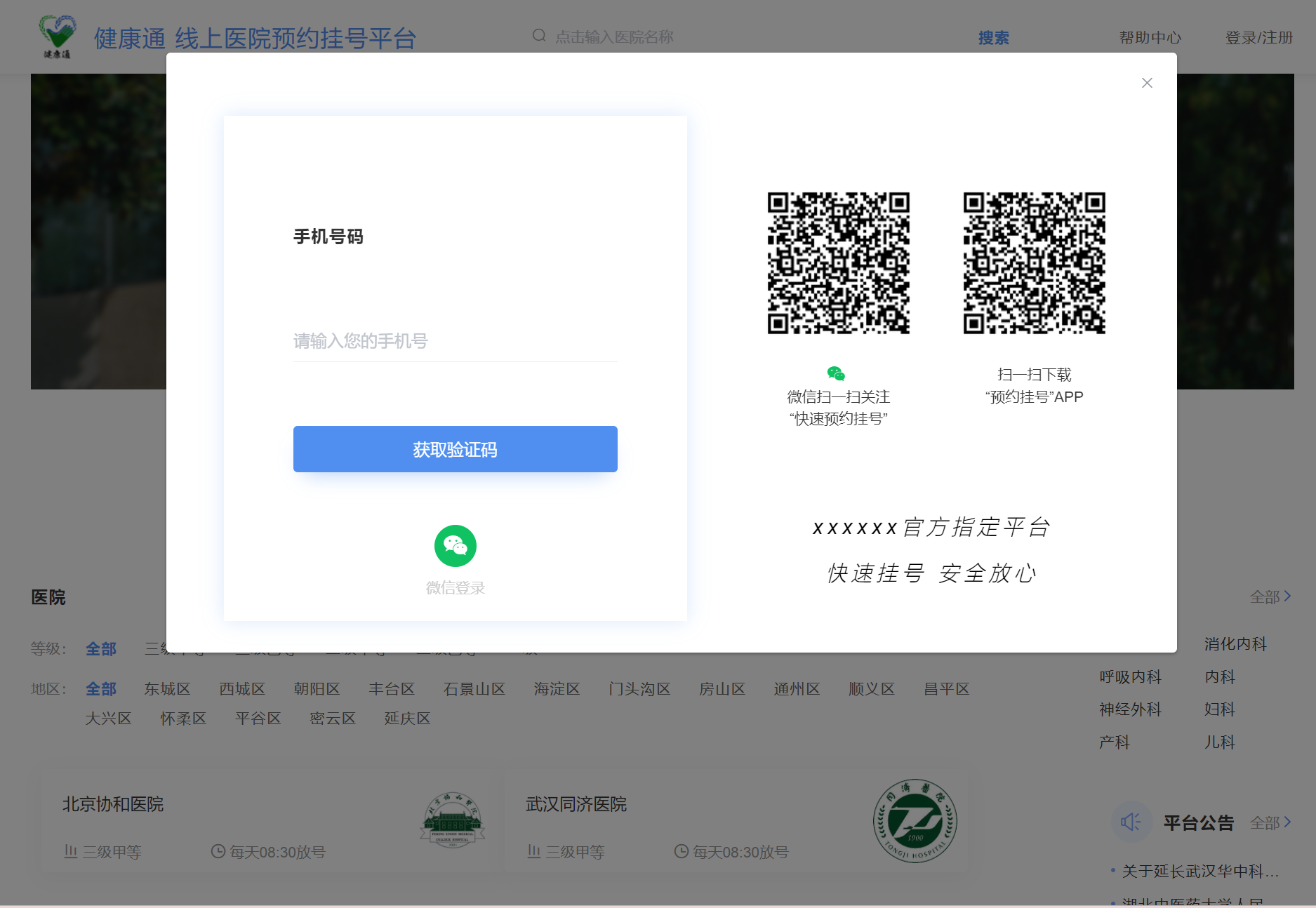Click clock icon in 武汉同济医院 card
The width and height of the screenshot is (1316, 908).
[x=682, y=851]
